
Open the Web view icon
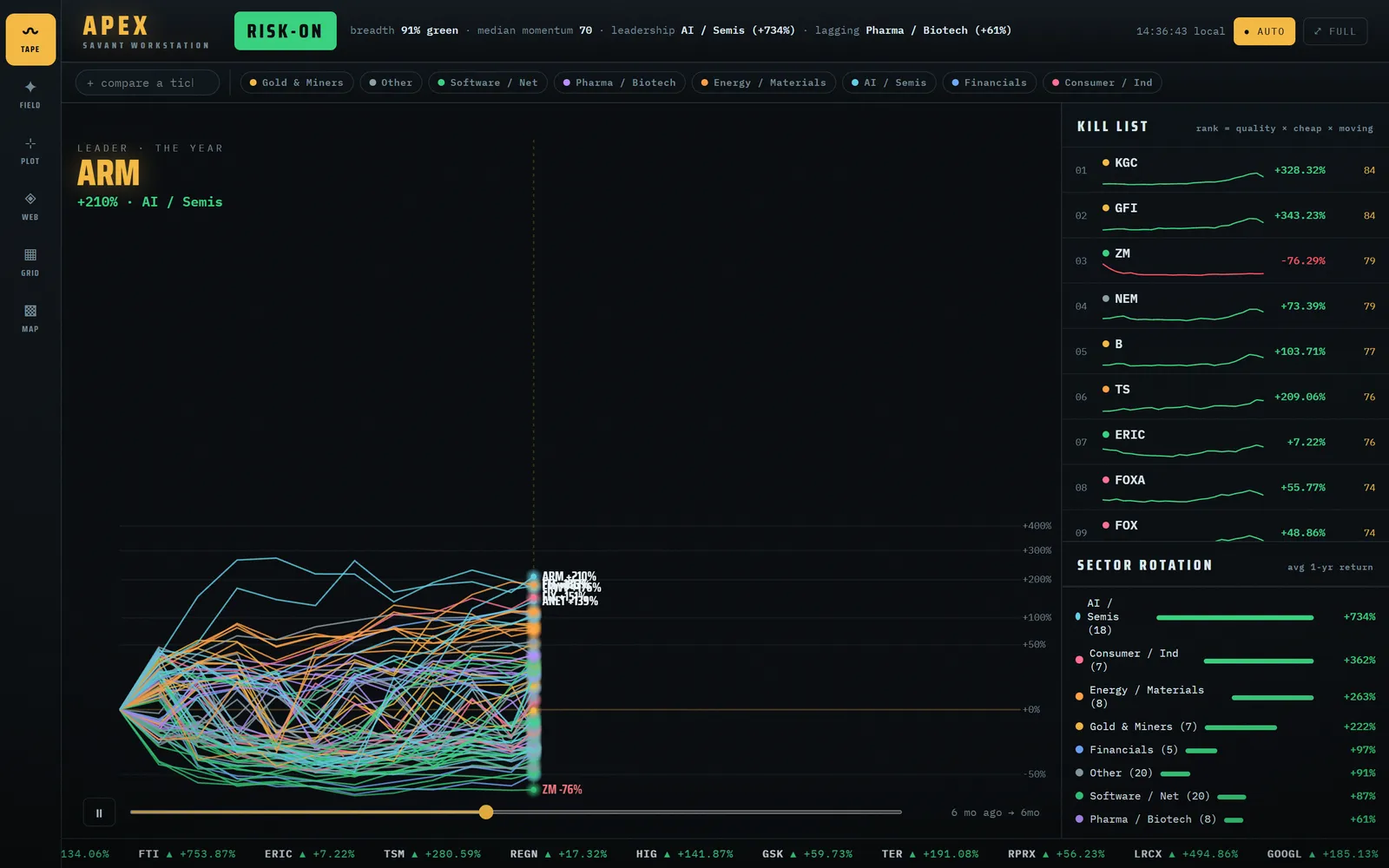[x=30, y=207]
